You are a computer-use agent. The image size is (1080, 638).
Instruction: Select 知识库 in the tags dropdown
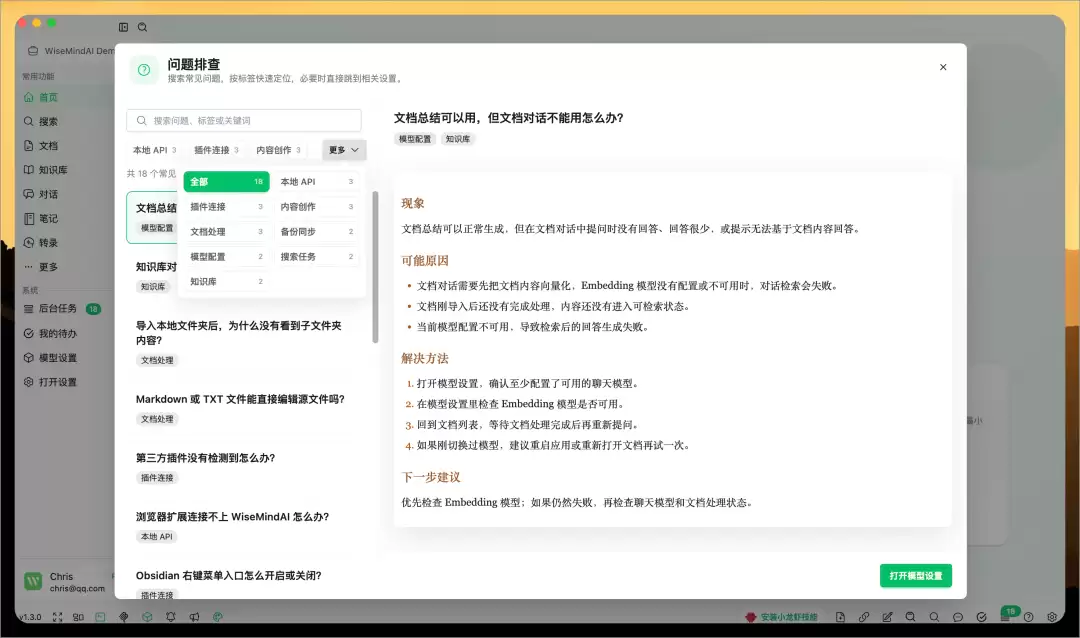(x=227, y=281)
